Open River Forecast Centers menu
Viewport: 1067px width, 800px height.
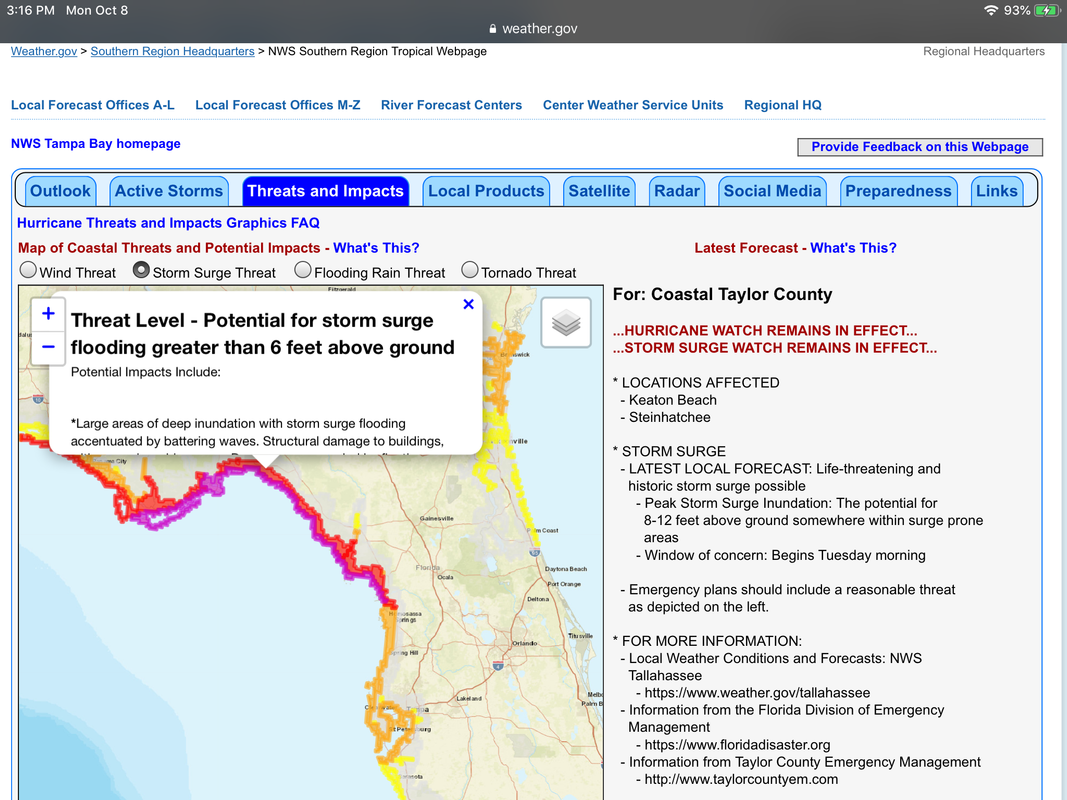pyautogui.click(x=451, y=105)
